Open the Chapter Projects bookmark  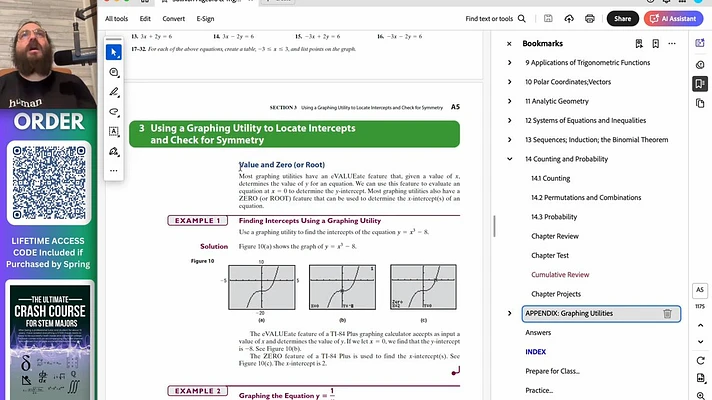click(556, 294)
